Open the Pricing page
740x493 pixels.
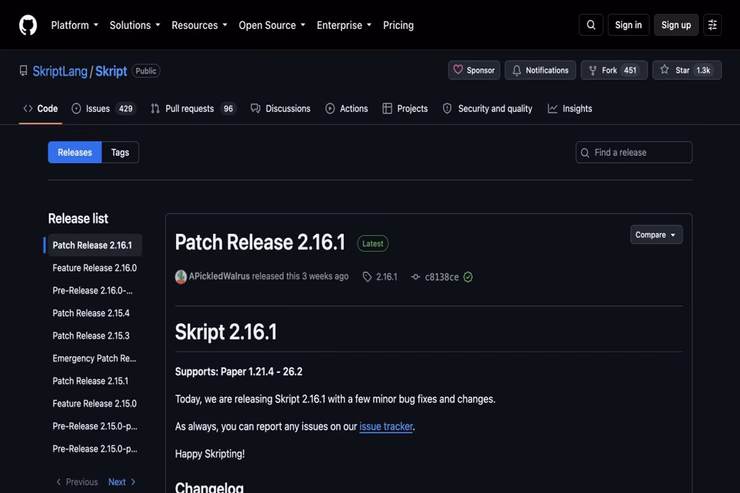(x=398, y=25)
